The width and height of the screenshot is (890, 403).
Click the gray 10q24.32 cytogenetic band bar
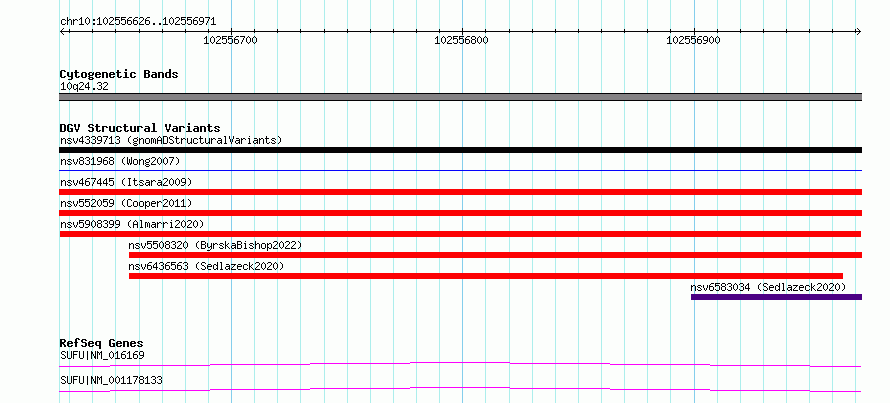coord(460,97)
